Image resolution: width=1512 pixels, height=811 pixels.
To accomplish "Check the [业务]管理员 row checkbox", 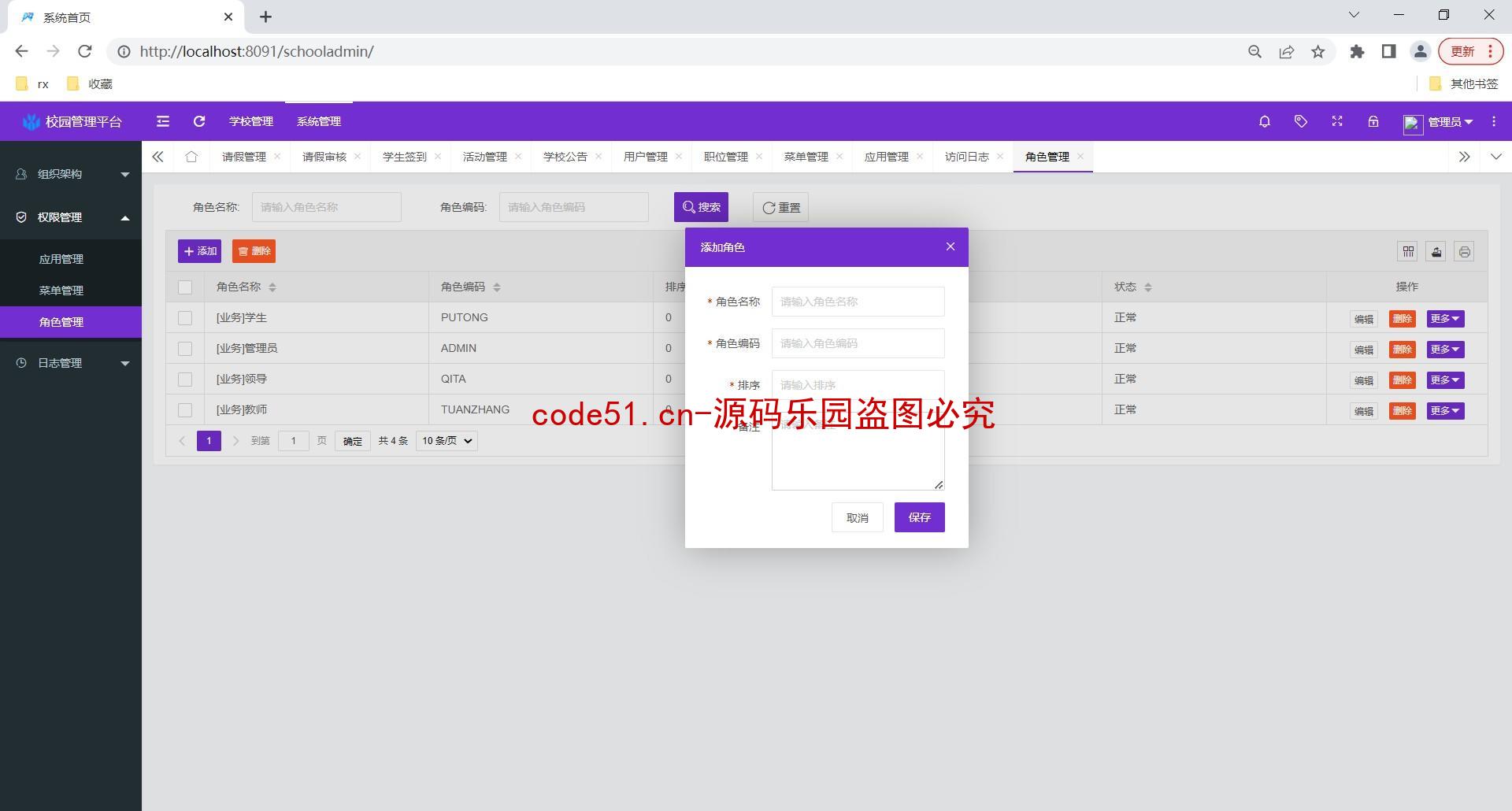I will pos(185,349).
